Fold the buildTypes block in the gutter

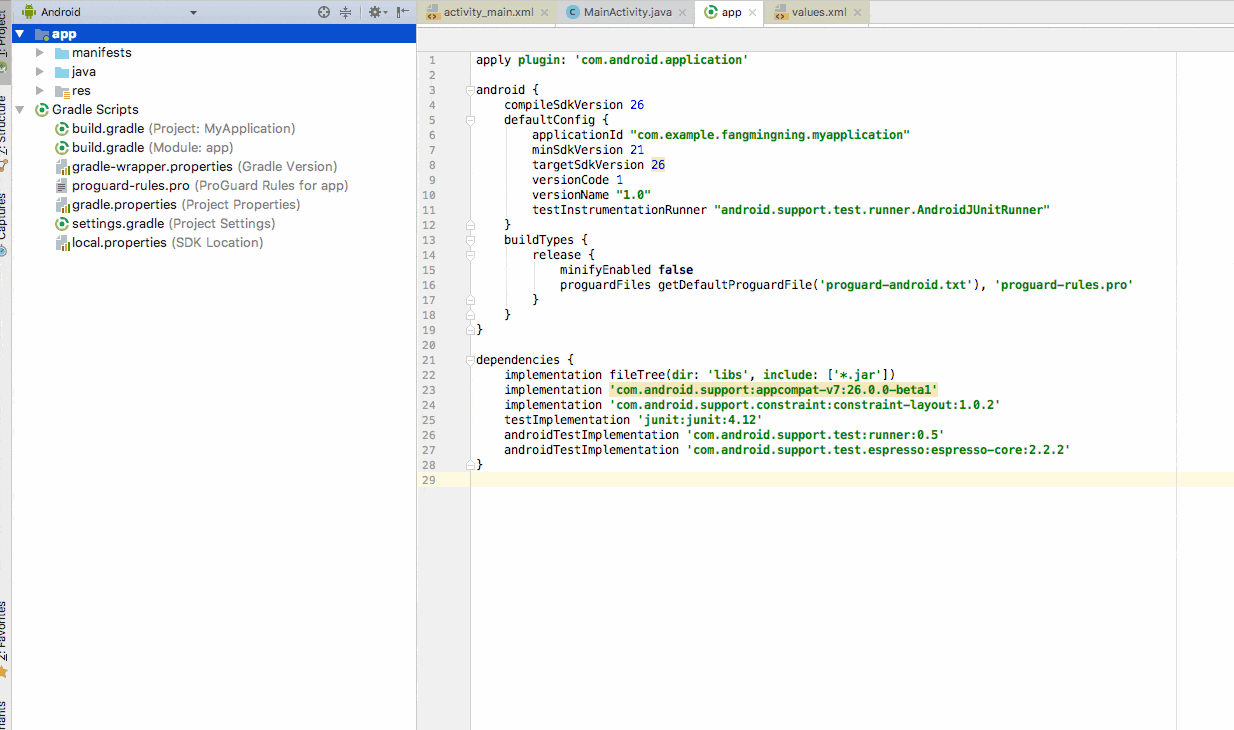(470, 240)
